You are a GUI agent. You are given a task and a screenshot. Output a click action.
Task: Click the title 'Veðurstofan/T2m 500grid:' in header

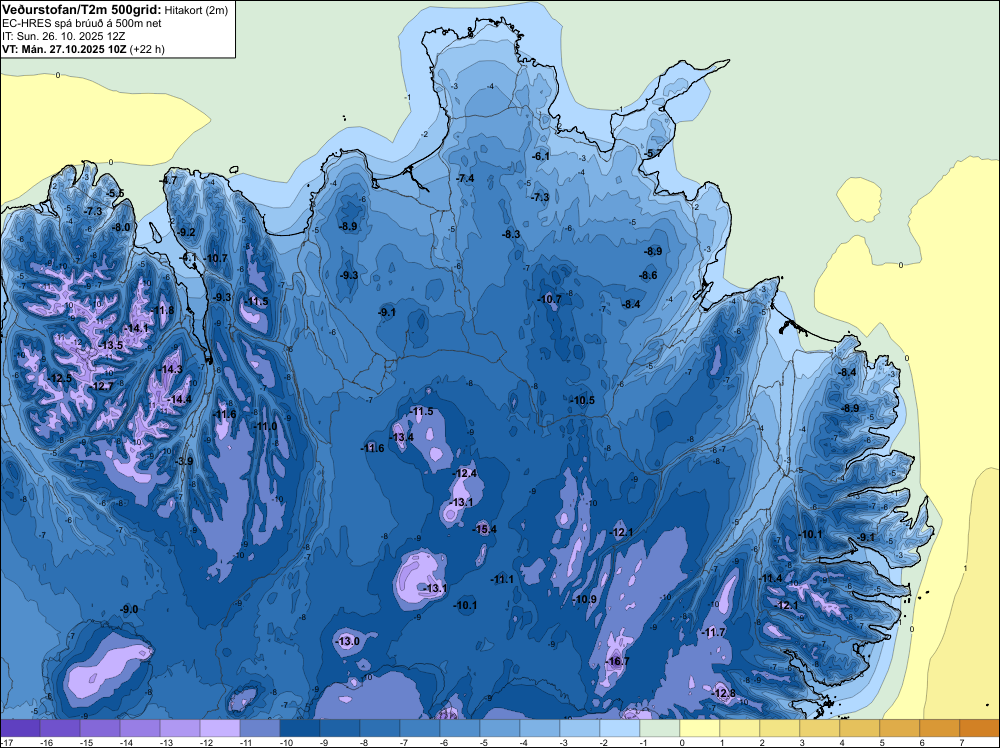point(81,9)
